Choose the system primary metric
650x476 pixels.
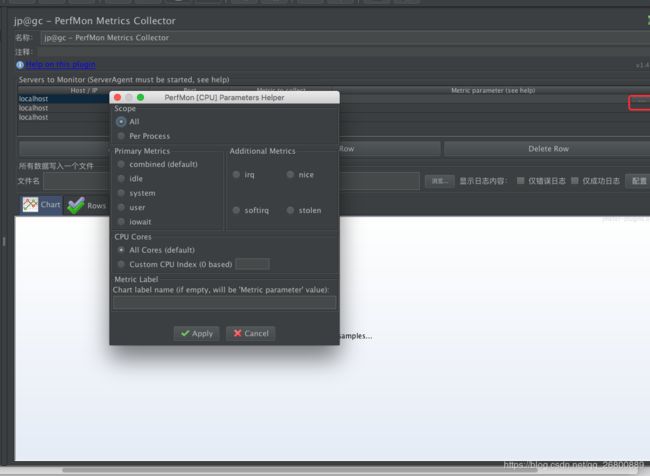(x=121, y=193)
